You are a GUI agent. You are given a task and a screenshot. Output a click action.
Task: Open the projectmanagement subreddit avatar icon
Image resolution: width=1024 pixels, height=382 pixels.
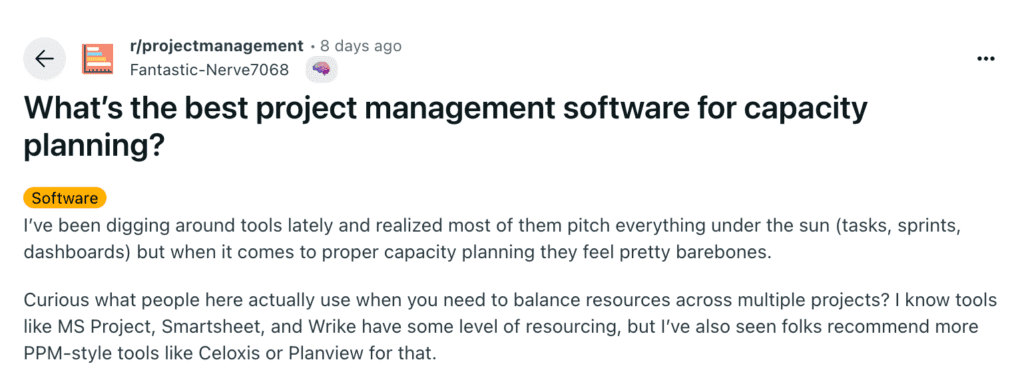pos(97,58)
